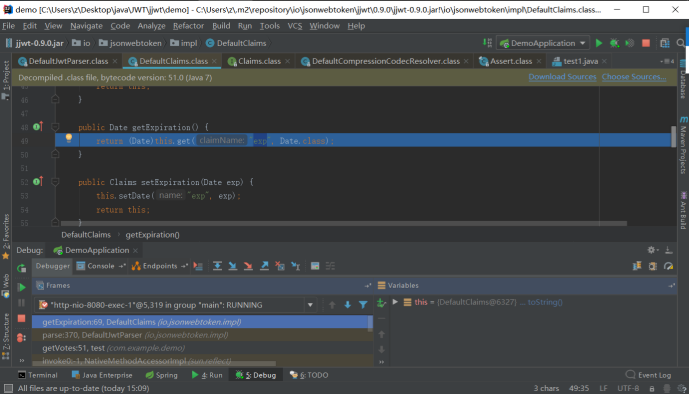Click the Choose Sources link

(634, 77)
